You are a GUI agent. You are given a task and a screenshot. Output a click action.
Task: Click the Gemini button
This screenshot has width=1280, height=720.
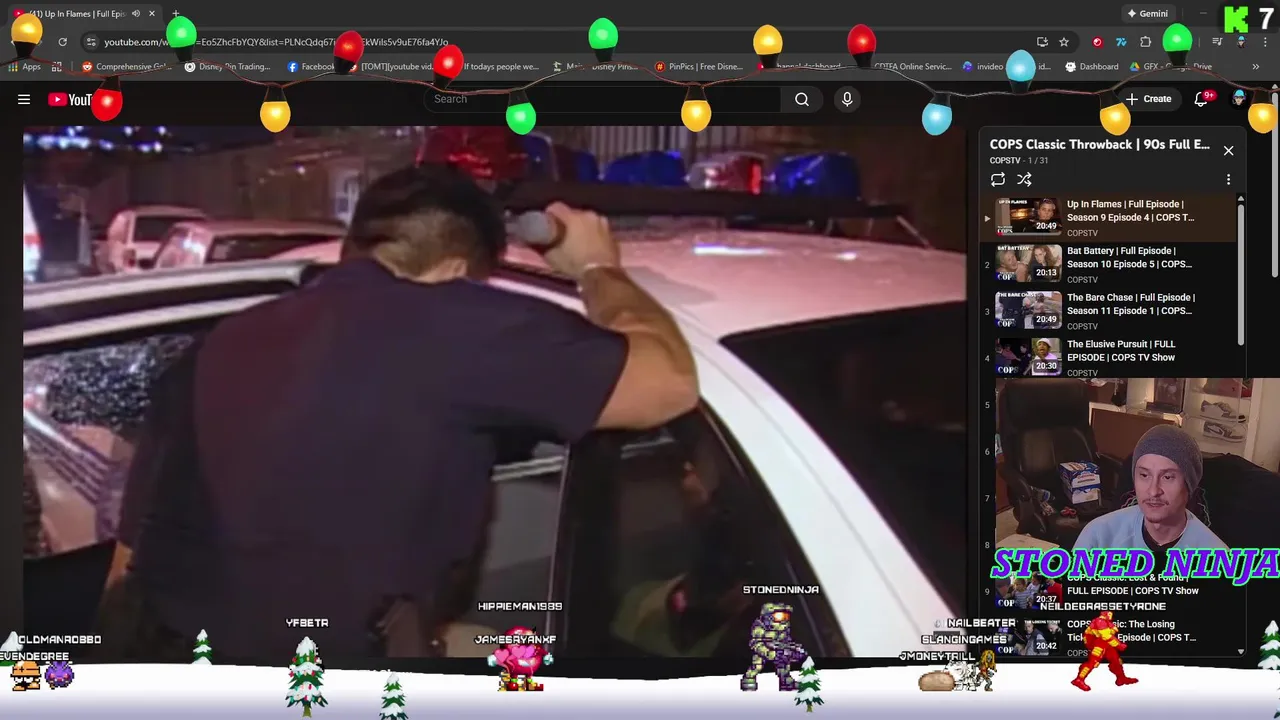pyautogui.click(x=1147, y=14)
